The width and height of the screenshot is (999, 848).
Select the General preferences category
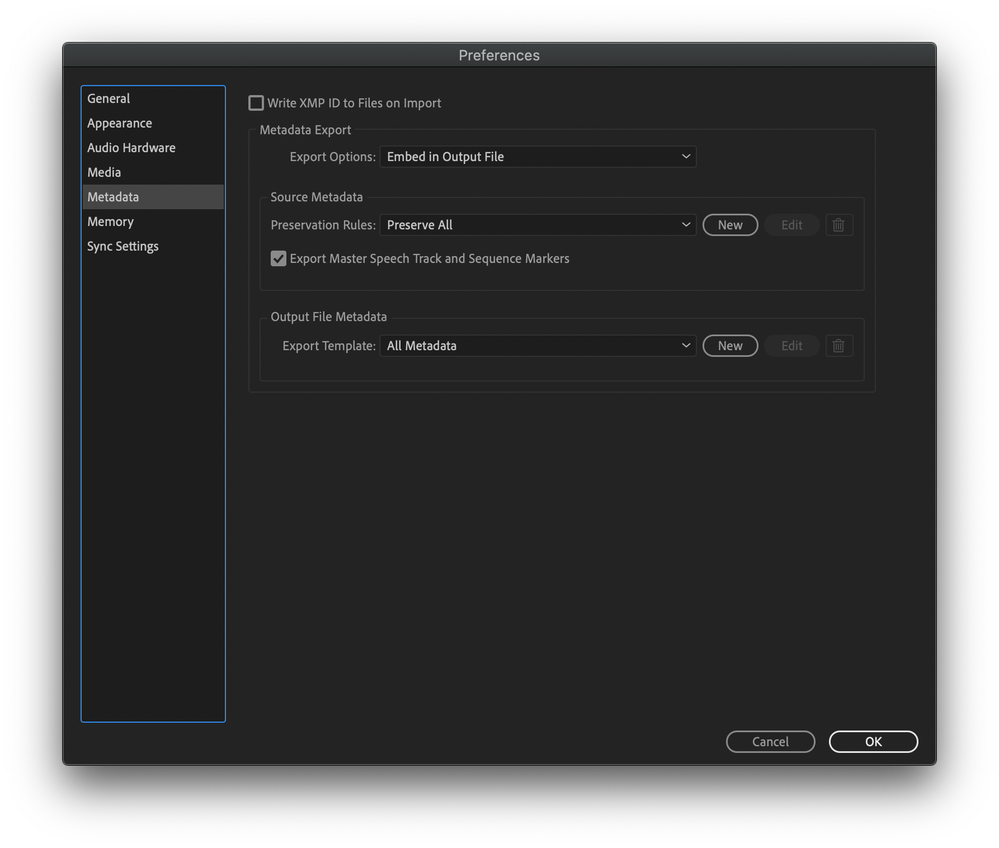(x=153, y=99)
